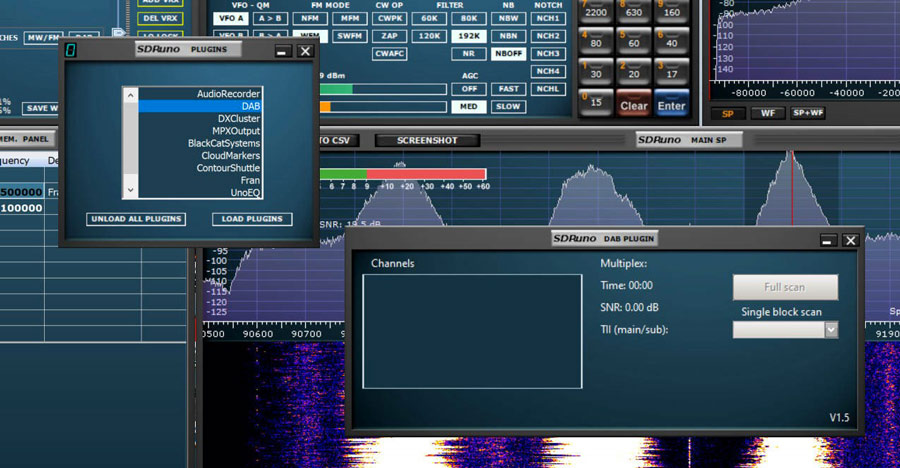The width and height of the screenshot is (900, 468).
Task: Toggle CWPK option
Action: (390, 18)
